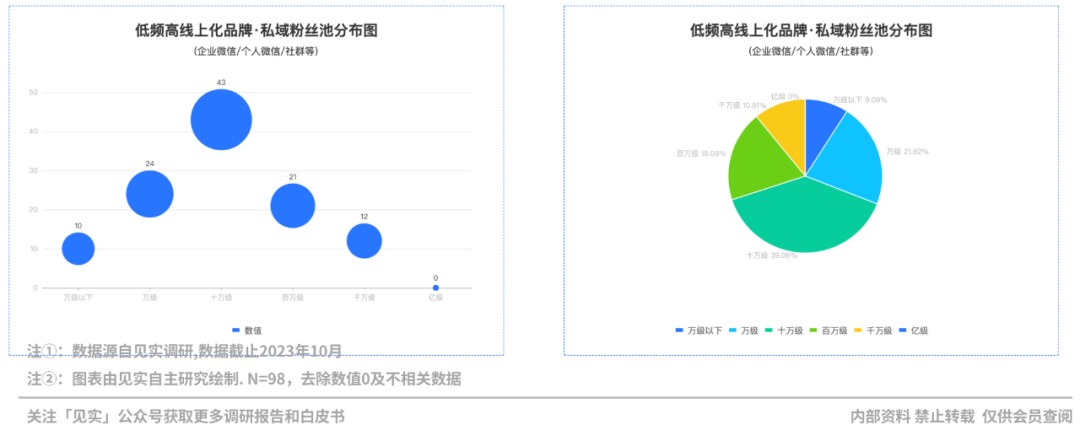Click footer text 关注「见实」公众号获取更多调研报告和白皮书
Viewport: 1080px width, 430px height.
point(186,416)
